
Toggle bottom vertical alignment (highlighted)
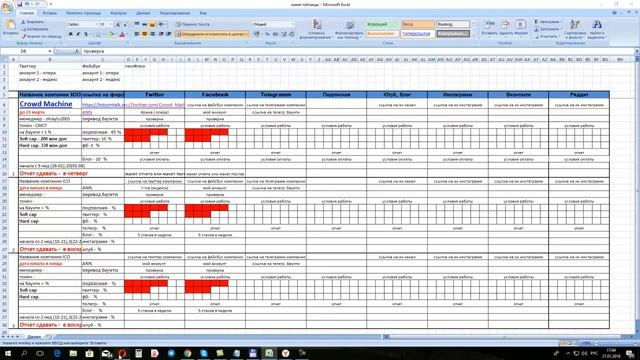pyautogui.click(x=152, y=24)
